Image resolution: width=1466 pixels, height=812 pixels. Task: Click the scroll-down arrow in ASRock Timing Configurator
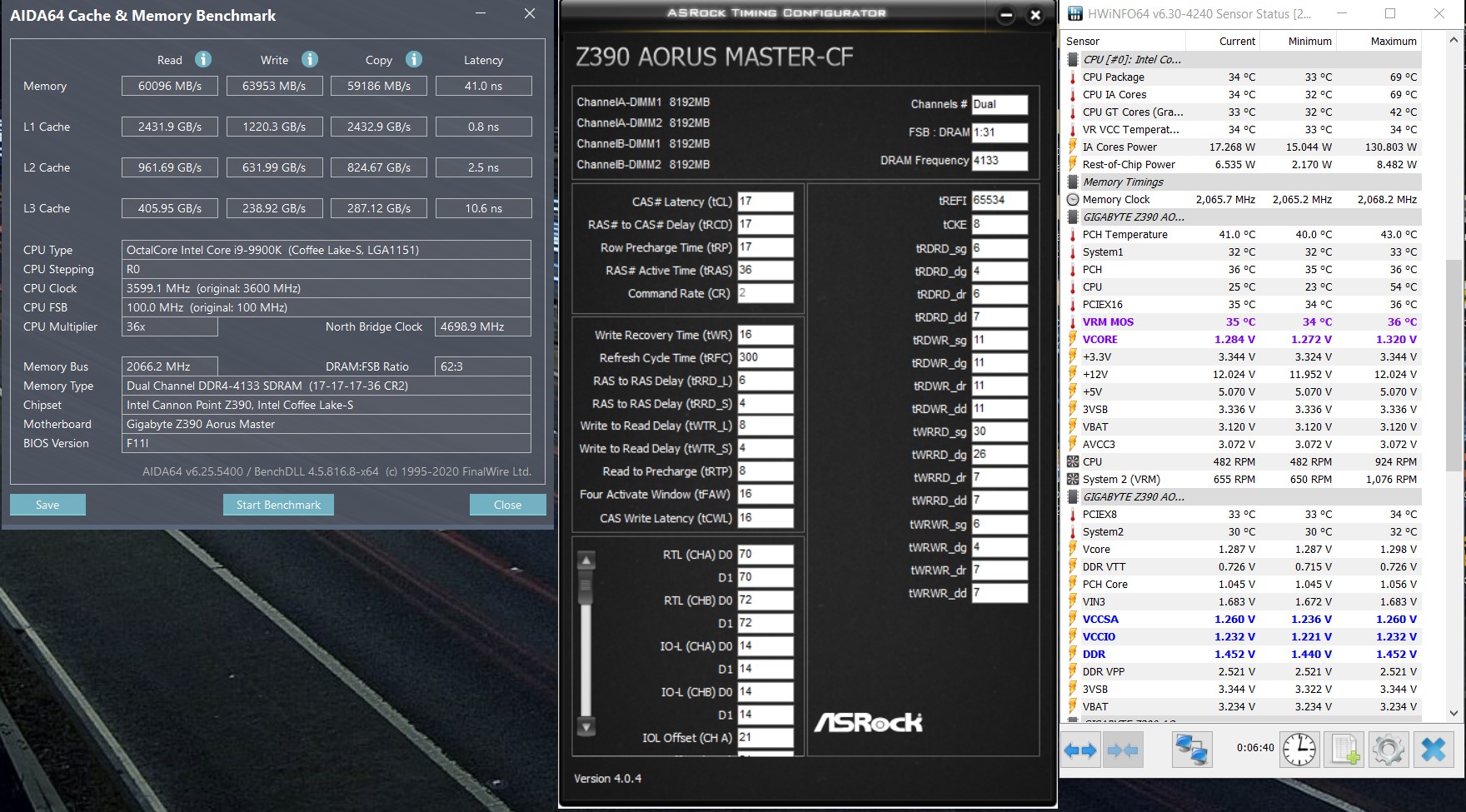point(586,726)
